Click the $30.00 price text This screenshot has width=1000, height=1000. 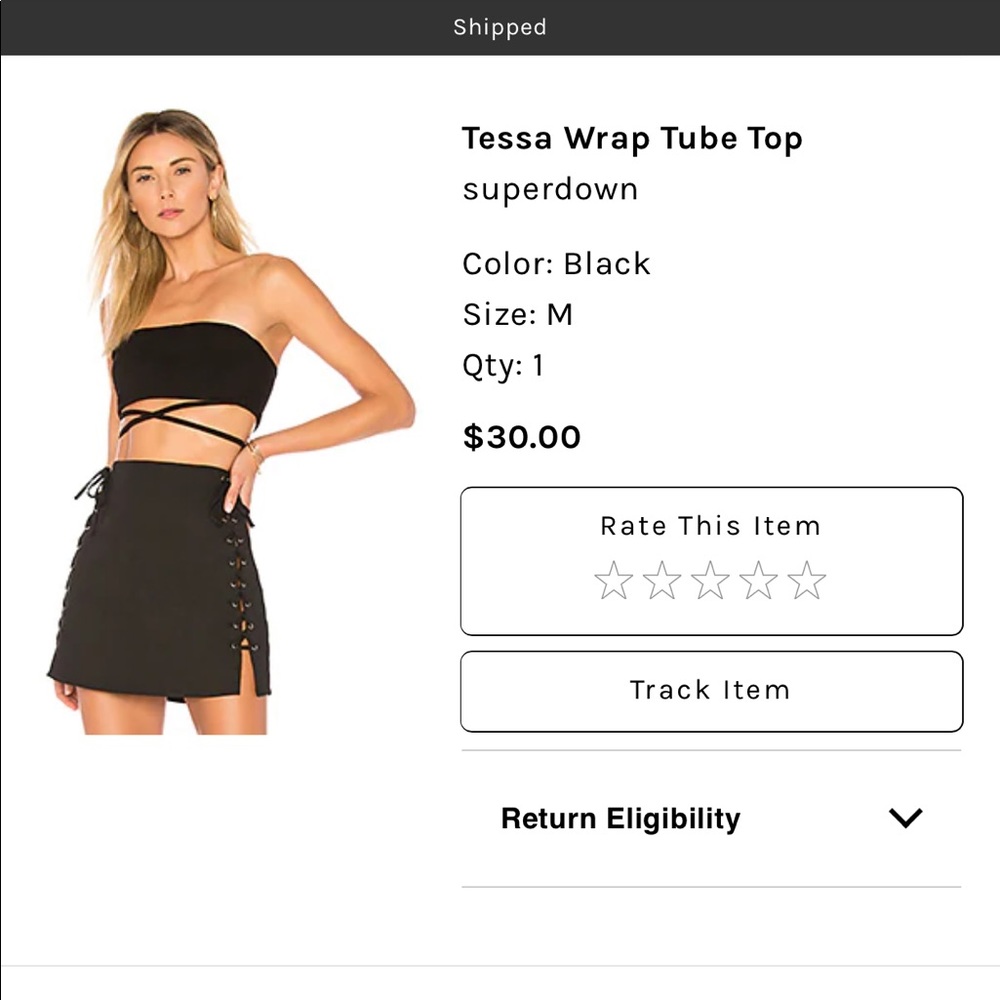pos(520,437)
